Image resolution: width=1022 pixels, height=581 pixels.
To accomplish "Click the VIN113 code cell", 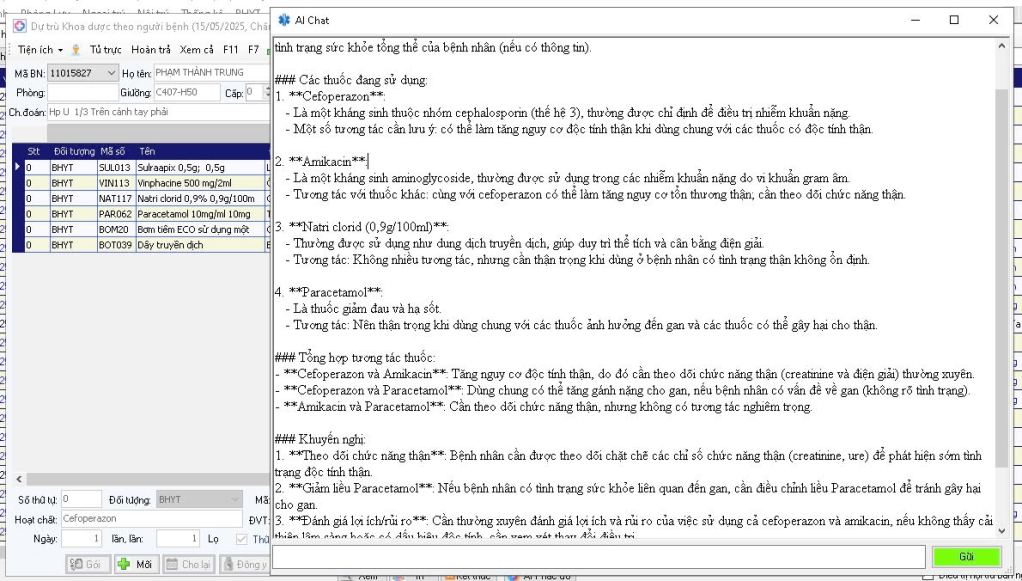I will click(115, 183).
